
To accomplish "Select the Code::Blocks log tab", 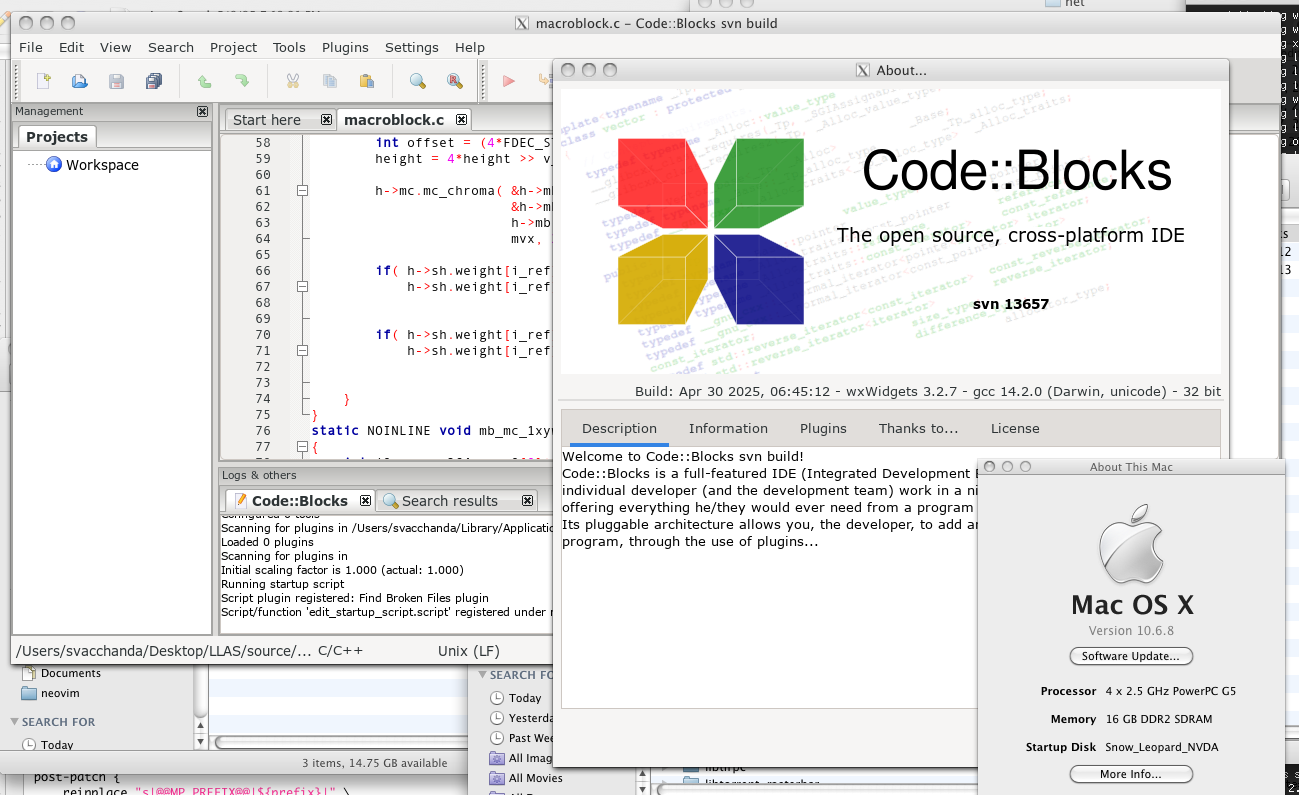I will point(299,501).
